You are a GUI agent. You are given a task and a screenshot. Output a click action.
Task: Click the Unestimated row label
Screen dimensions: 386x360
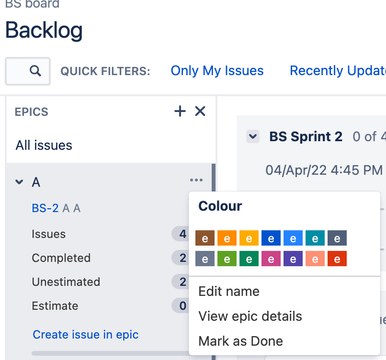coord(66,282)
